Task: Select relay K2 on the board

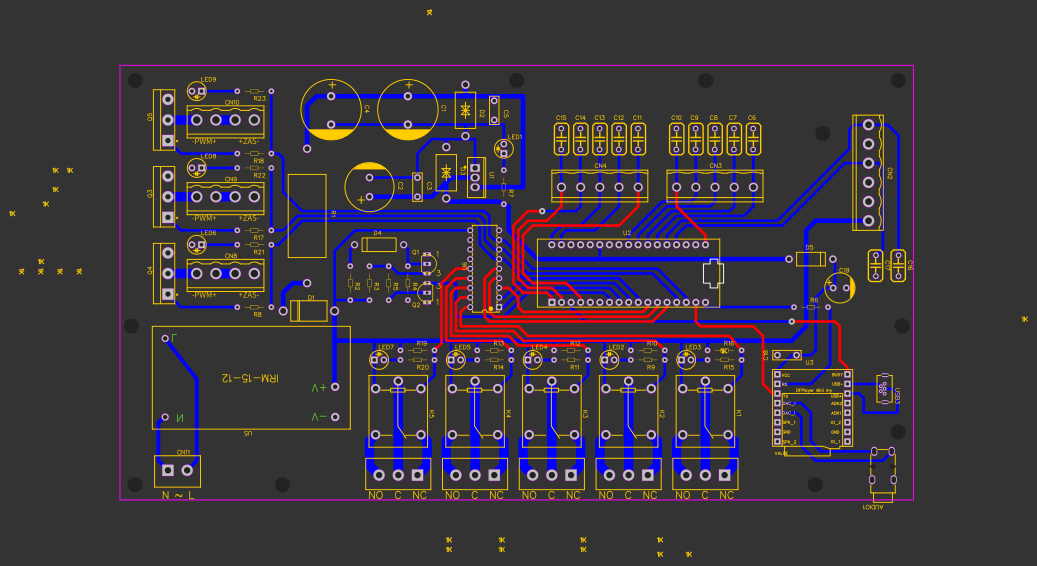Action: click(x=628, y=413)
